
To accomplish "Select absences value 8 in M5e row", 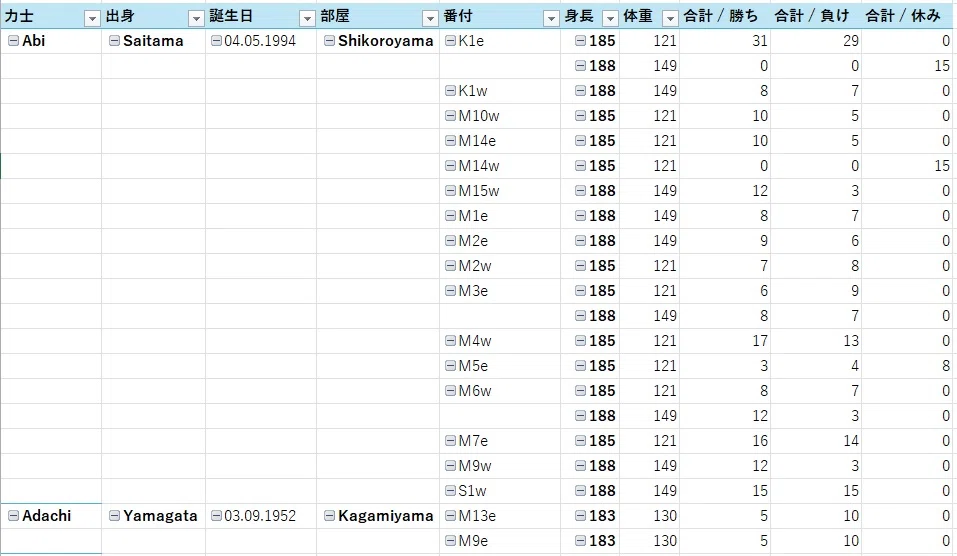I will [907, 366].
